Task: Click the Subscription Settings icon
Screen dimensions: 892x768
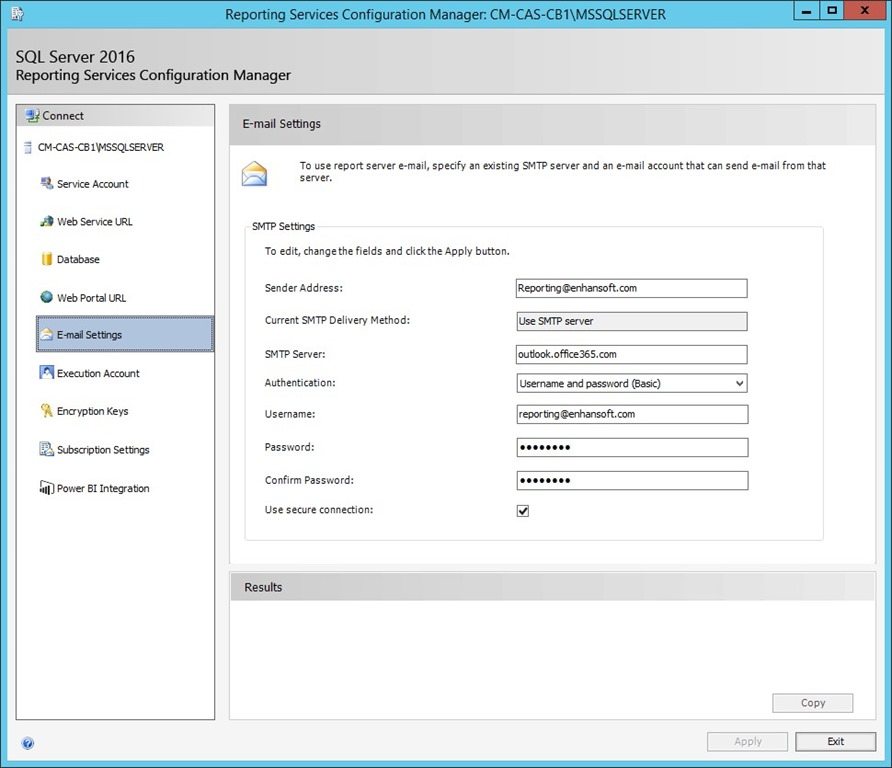Action: click(47, 449)
